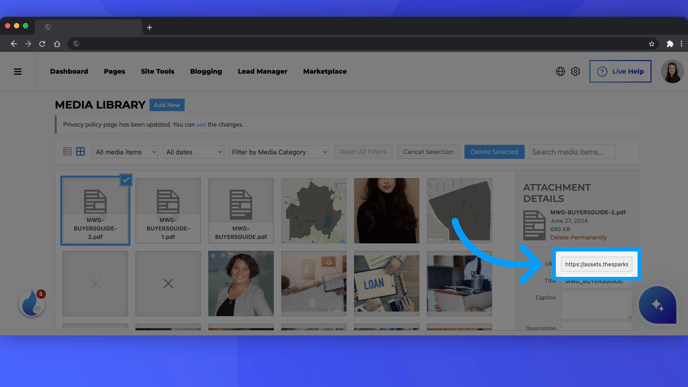The height and width of the screenshot is (387, 688).
Task: Click the Delete Permanently link
Action: point(578,237)
